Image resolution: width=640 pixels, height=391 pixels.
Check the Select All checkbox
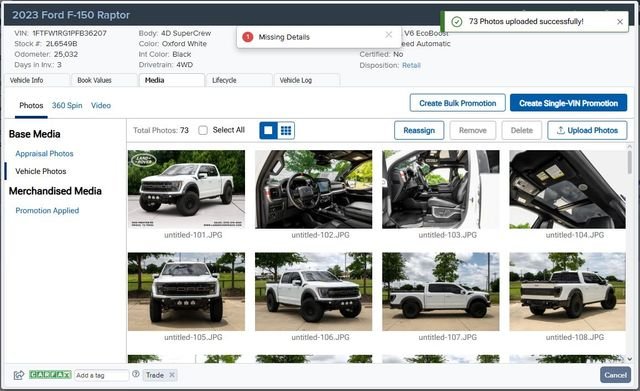point(203,130)
